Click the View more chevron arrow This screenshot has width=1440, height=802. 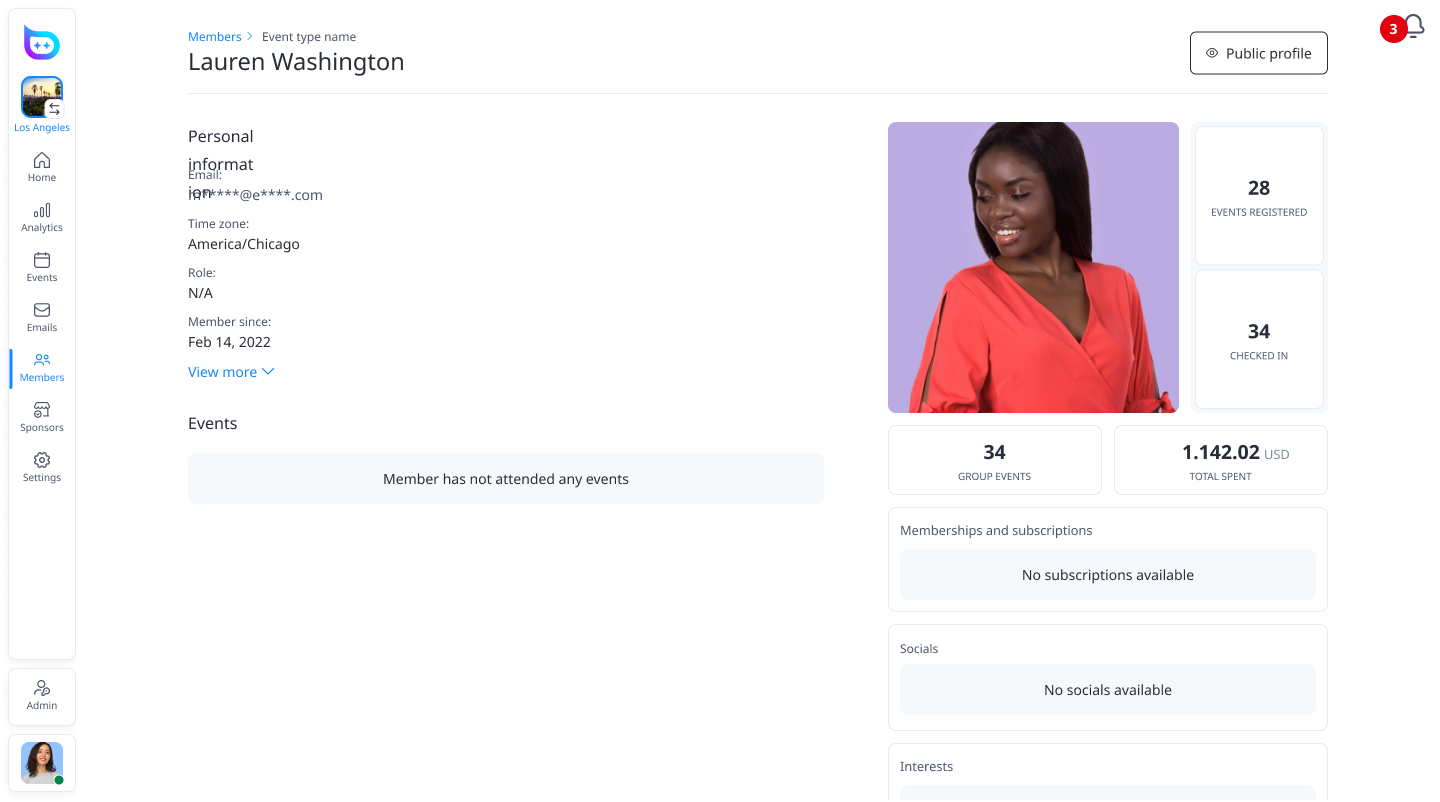268,372
